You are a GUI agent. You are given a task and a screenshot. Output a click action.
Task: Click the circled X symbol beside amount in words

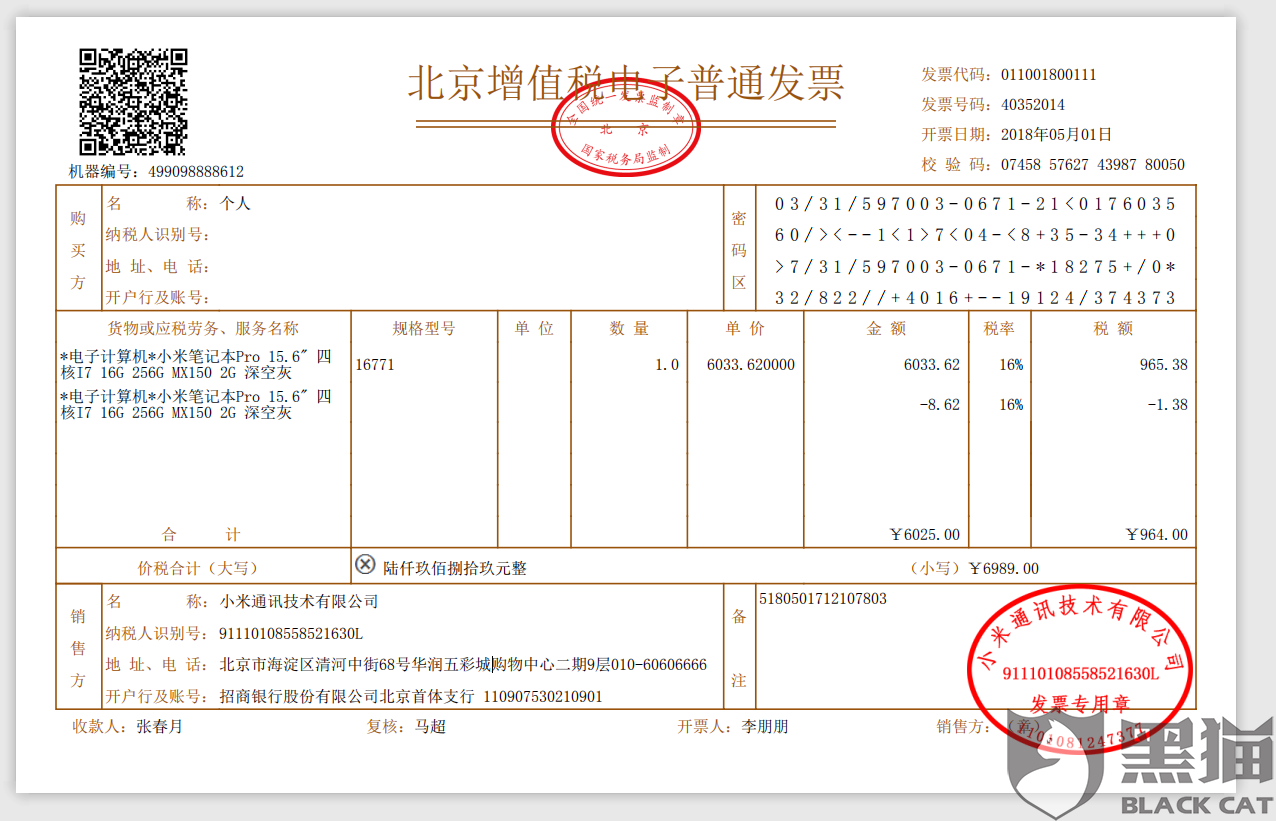pos(366,566)
